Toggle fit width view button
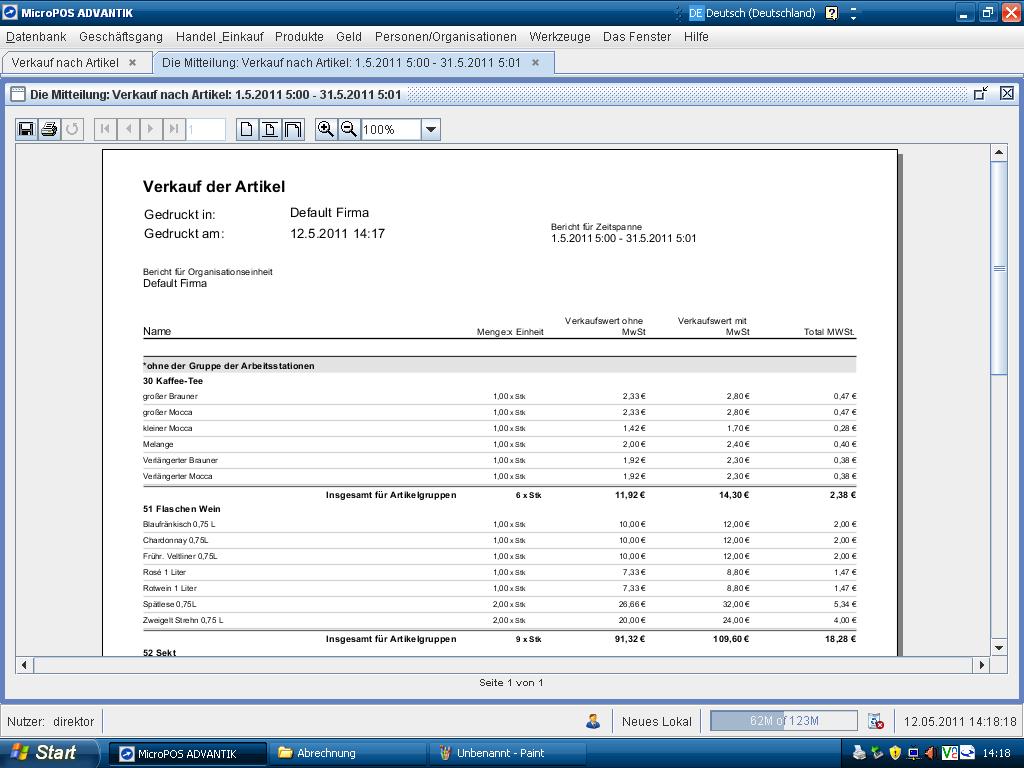The height and width of the screenshot is (768, 1024). pos(293,129)
